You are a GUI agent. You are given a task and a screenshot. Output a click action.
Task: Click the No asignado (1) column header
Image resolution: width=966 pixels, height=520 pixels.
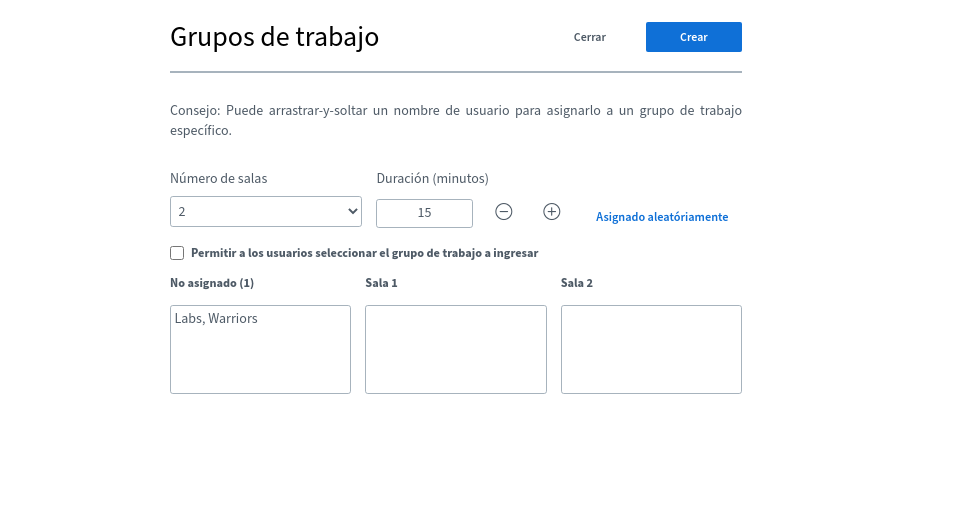[212, 283]
